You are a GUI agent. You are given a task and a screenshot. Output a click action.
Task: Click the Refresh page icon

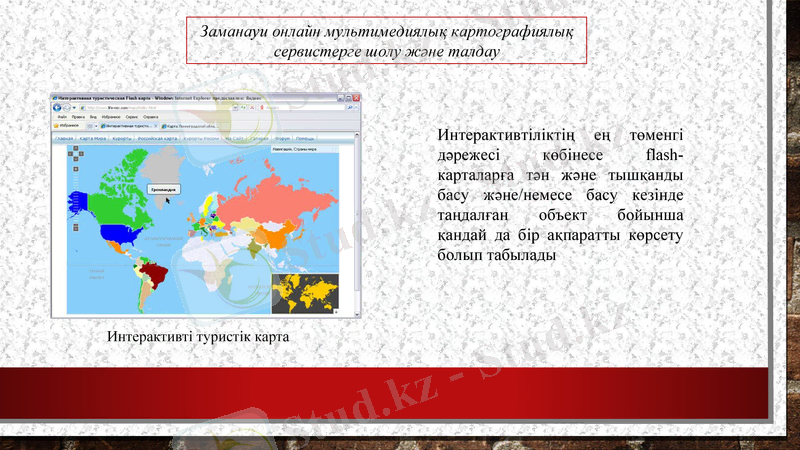pos(243,108)
